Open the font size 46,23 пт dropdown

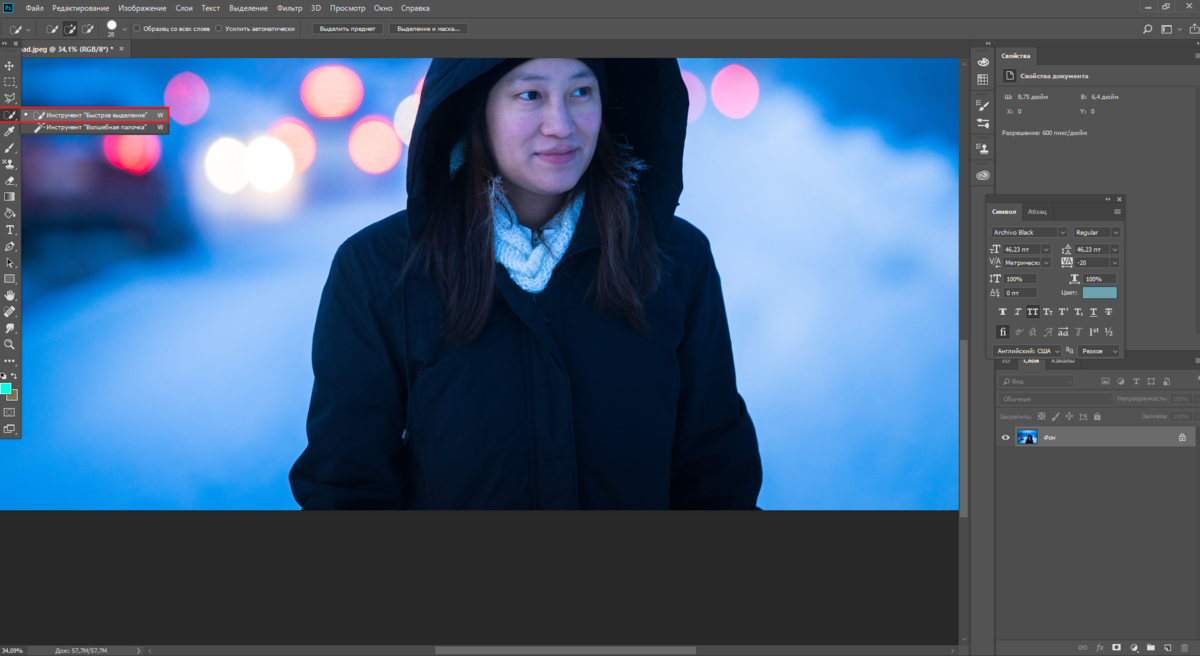pyautogui.click(x=1047, y=249)
